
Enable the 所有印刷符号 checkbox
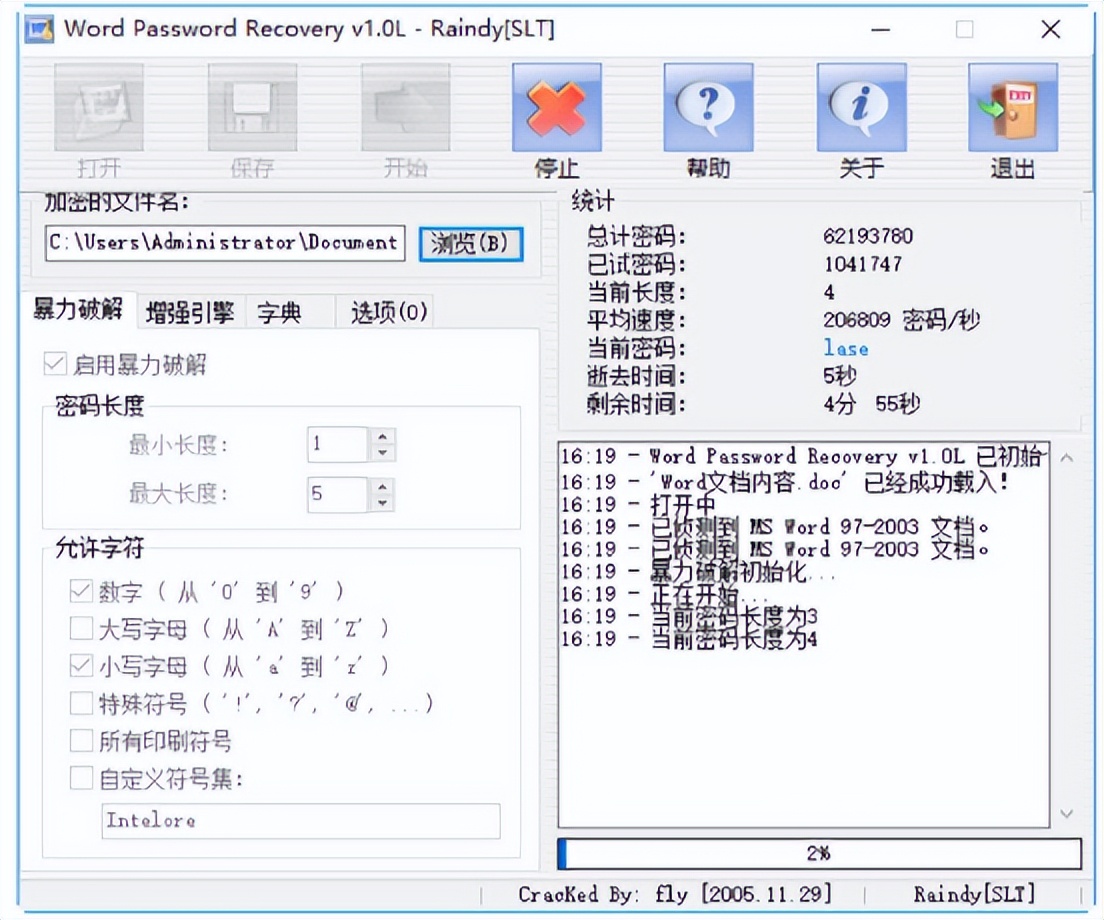click(x=82, y=741)
